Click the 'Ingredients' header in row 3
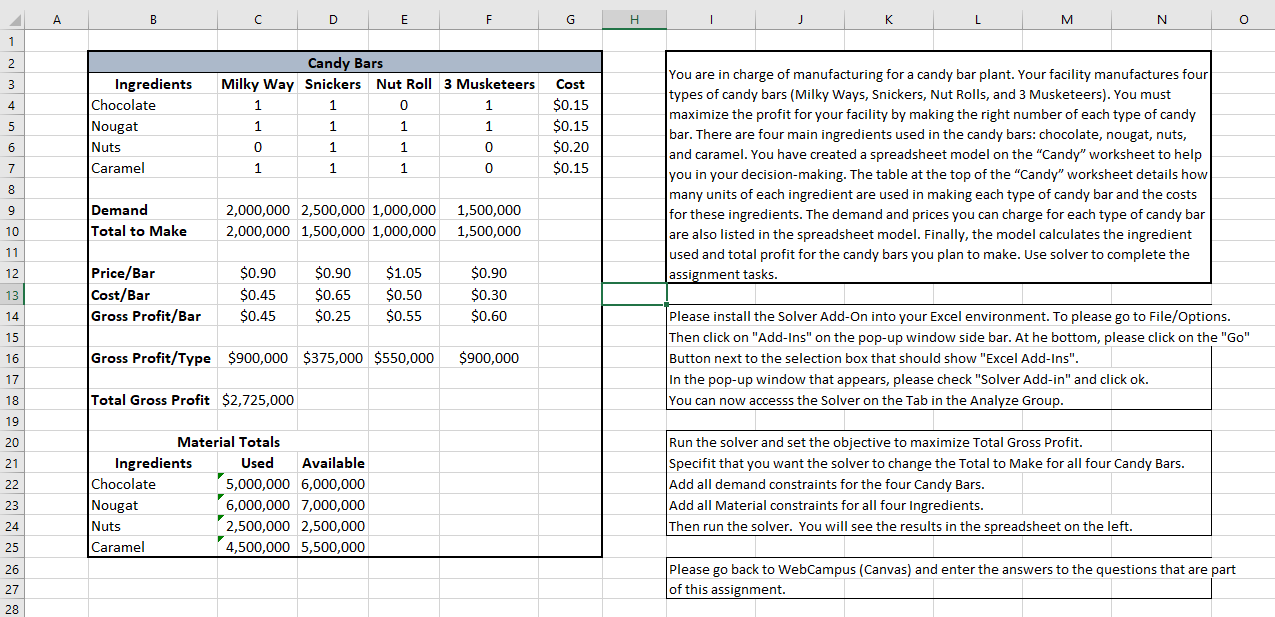 153,84
